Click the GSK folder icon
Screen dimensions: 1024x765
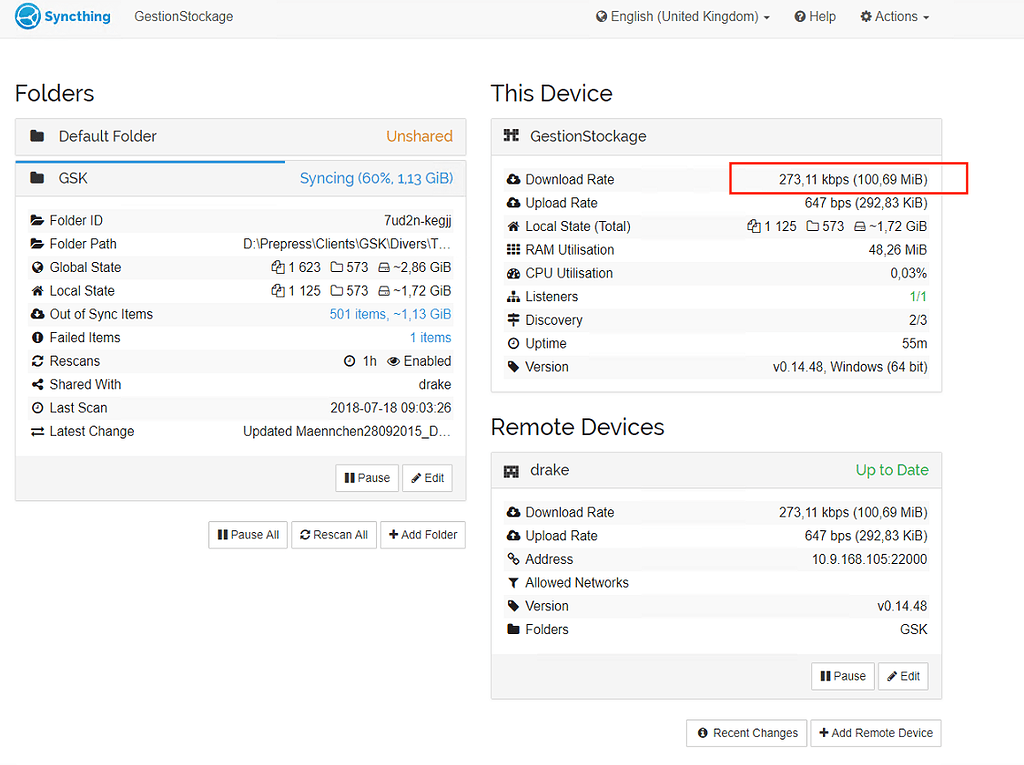(x=37, y=178)
